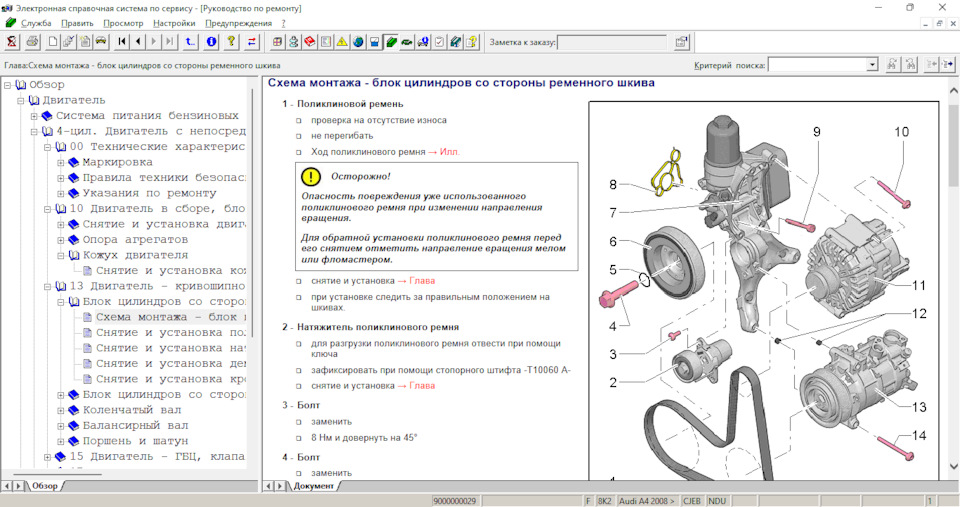Click the blue right-arrow search result icon

tap(948, 64)
